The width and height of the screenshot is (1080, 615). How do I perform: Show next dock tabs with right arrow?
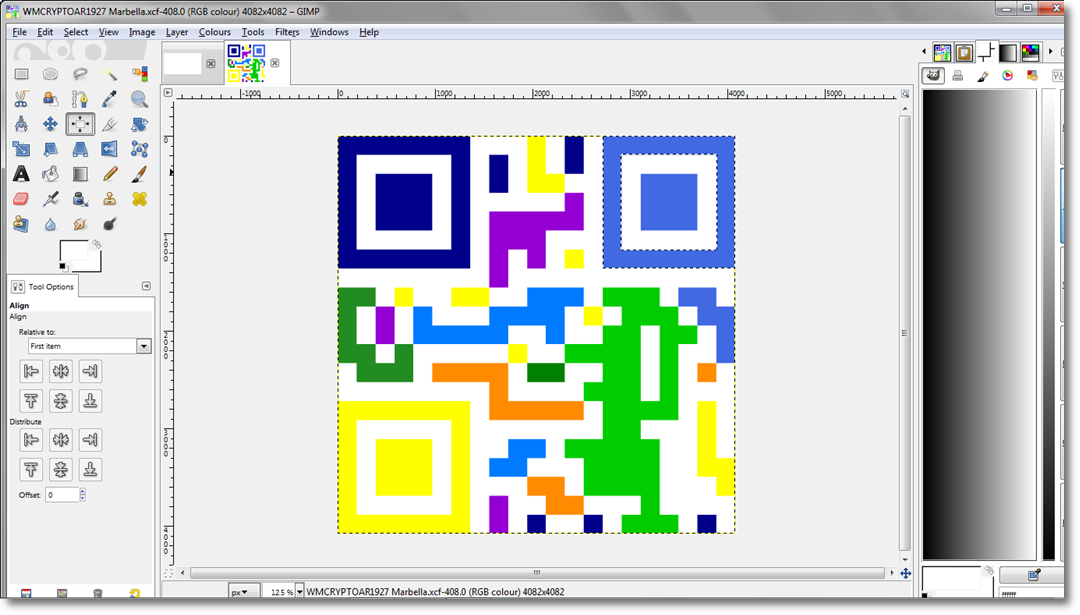[x=1050, y=52]
